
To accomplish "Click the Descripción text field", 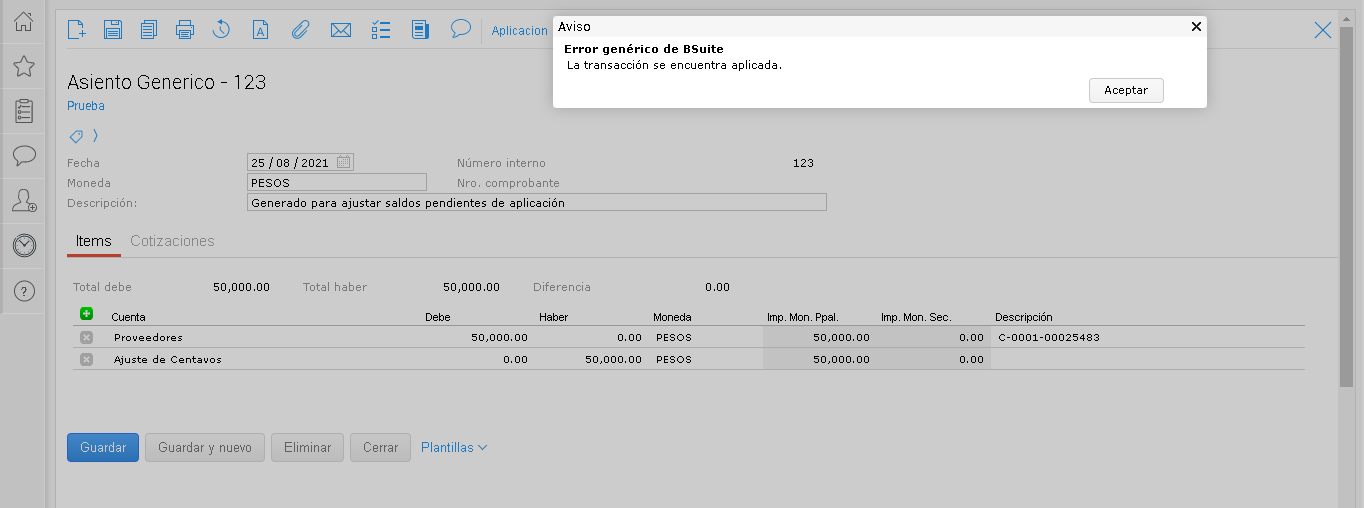I will 536,202.
